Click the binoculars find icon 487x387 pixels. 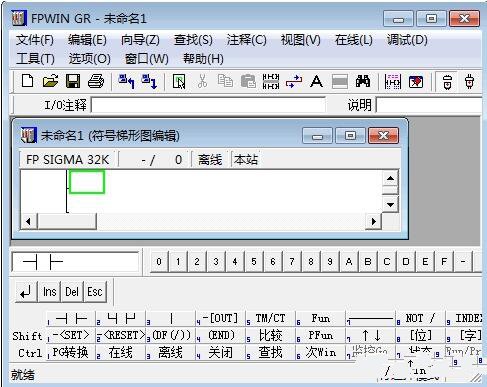point(363,81)
